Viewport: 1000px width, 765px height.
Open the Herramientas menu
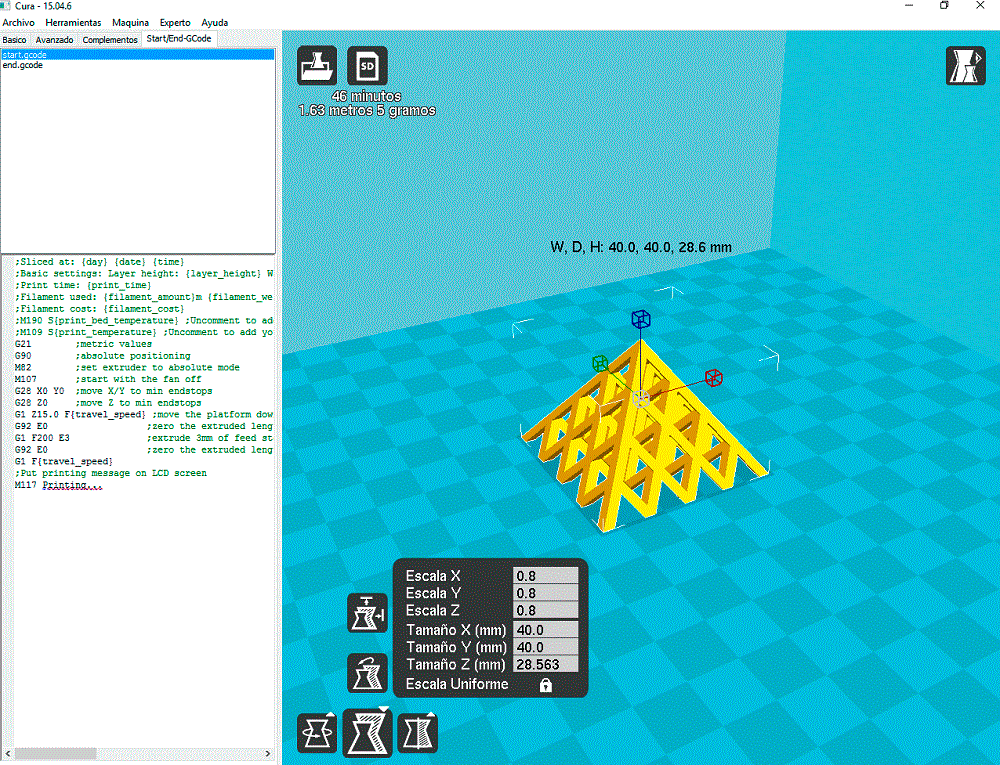73,22
